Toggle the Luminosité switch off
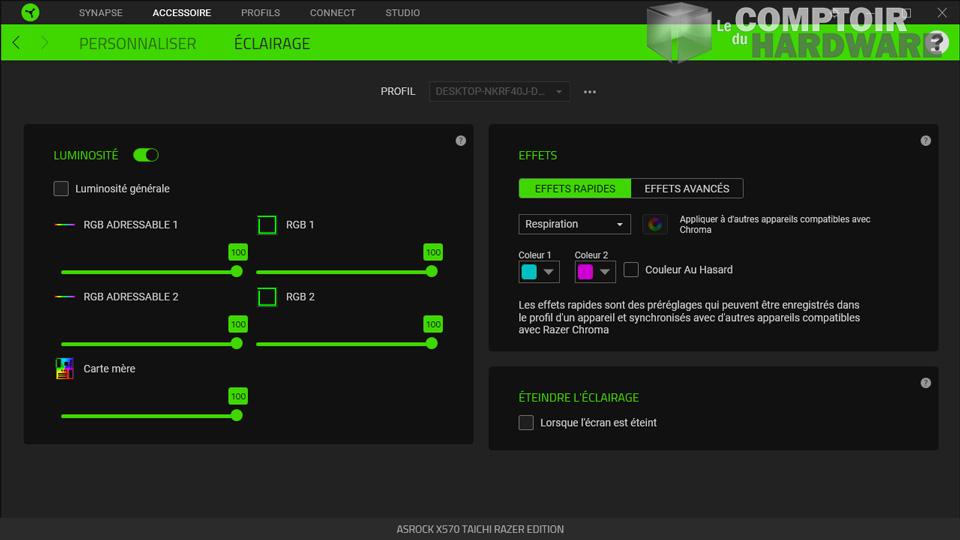Screen dimensions: 960x540 click(x=146, y=155)
